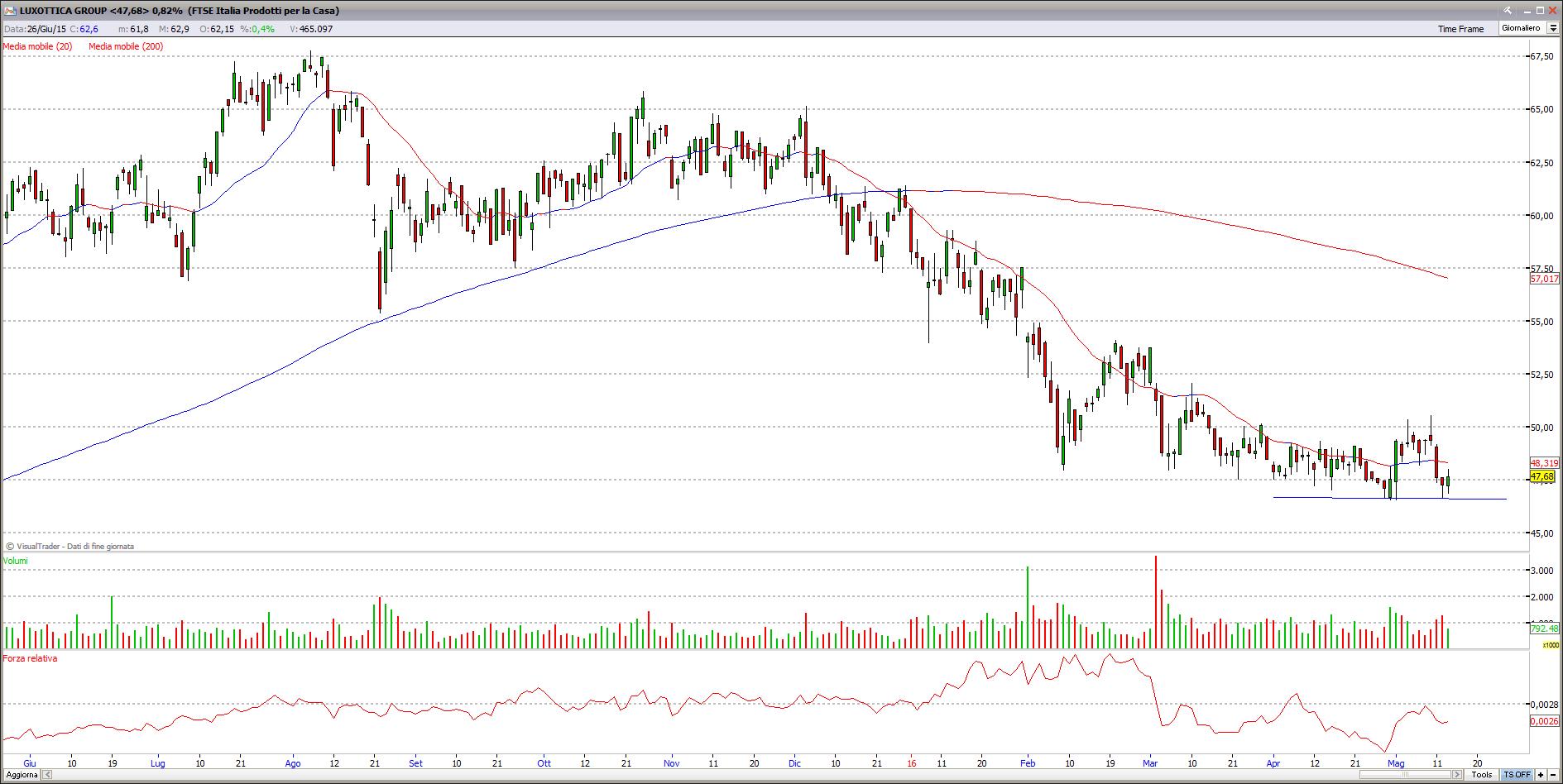Image resolution: width=1563 pixels, height=784 pixels.
Task: Click the Aggiorna button
Action: point(20,775)
